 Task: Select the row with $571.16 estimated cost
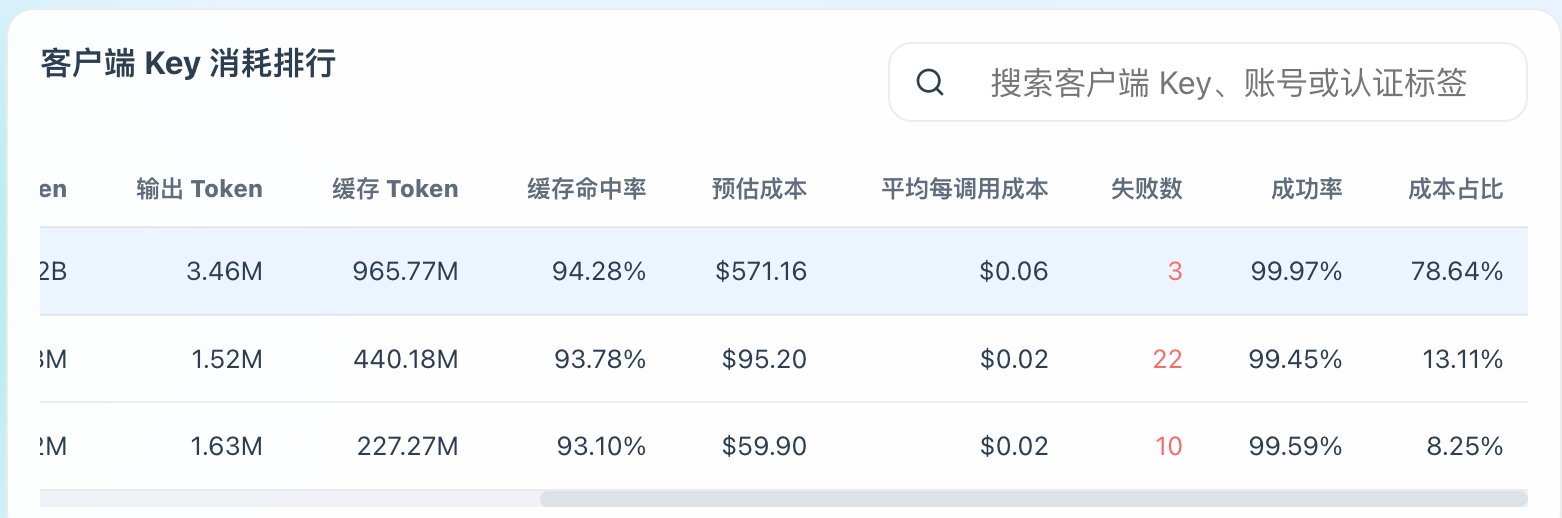point(784,271)
